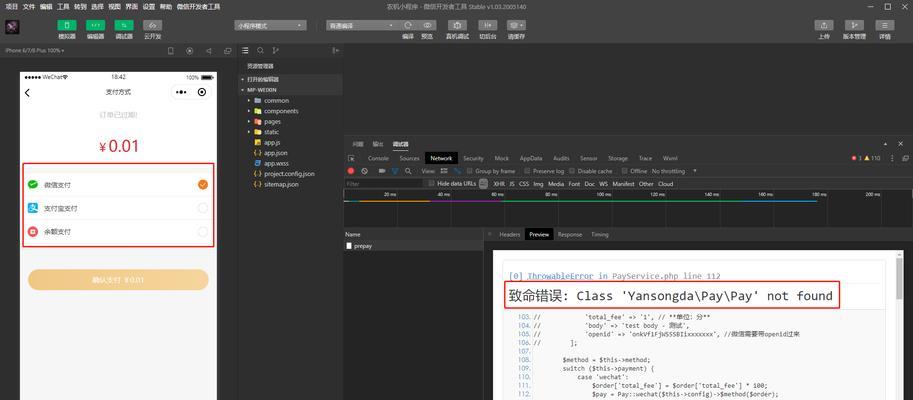The width and height of the screenshot is (913, 400).
Task: Click the 预览 preview eye icon
Action: pyautogui.click(x=427, y=26)
